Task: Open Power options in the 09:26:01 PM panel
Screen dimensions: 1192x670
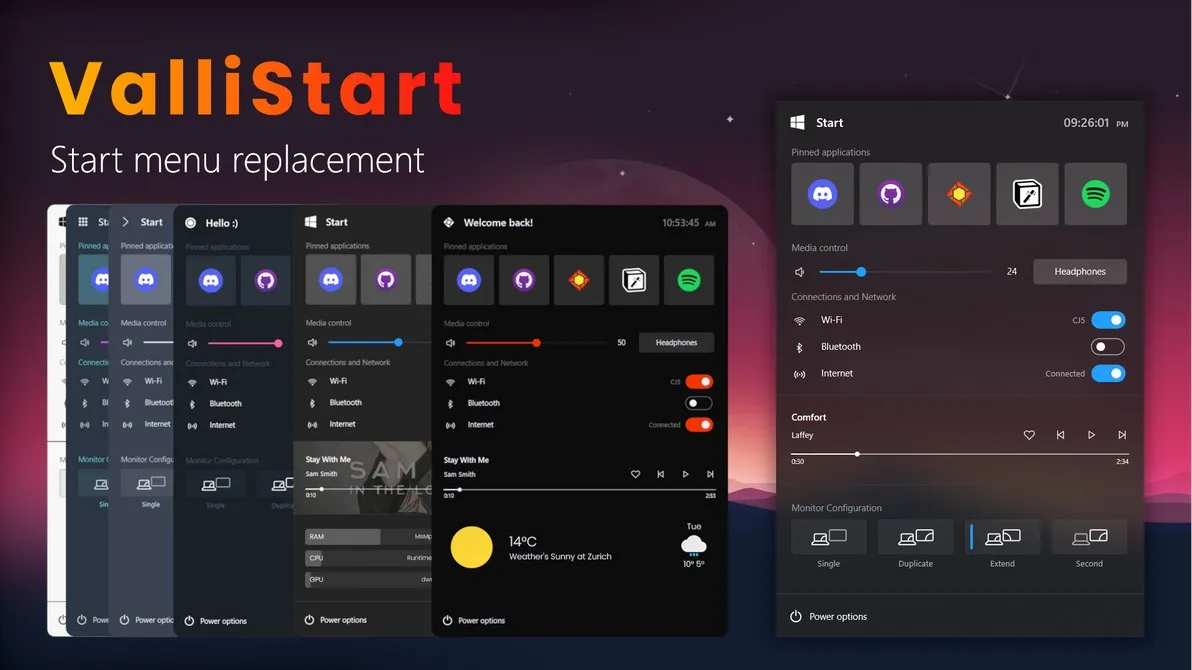Action: pos(829,617)
